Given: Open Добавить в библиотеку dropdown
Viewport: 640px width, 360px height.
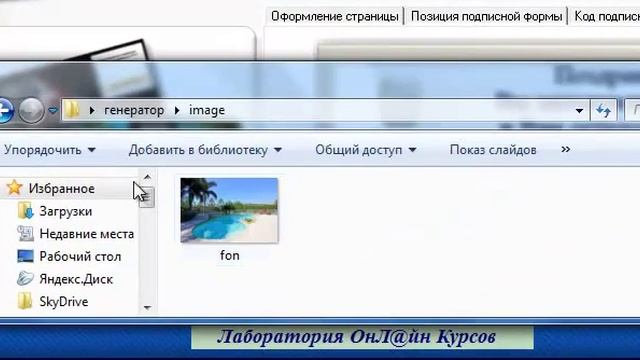Looking at the screenshot, I should click(x=205, y=150).
